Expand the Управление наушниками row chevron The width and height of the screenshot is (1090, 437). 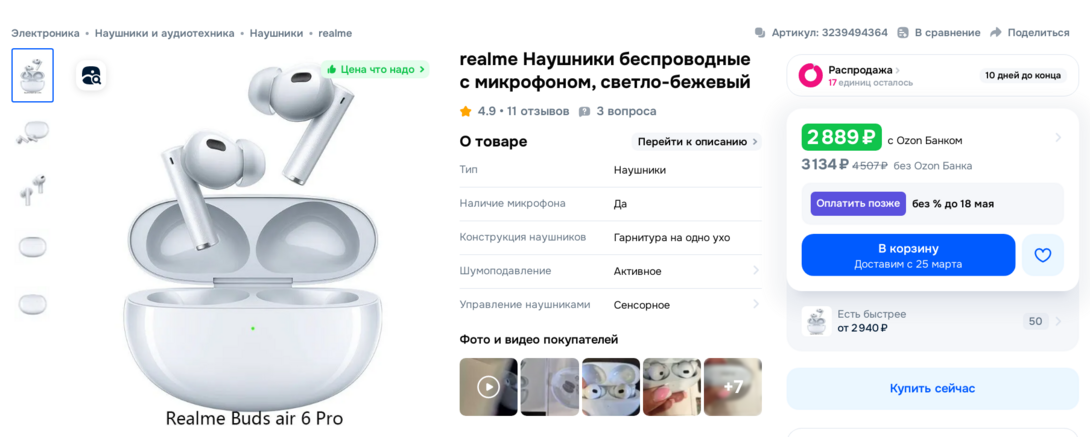tap(756, 304)
